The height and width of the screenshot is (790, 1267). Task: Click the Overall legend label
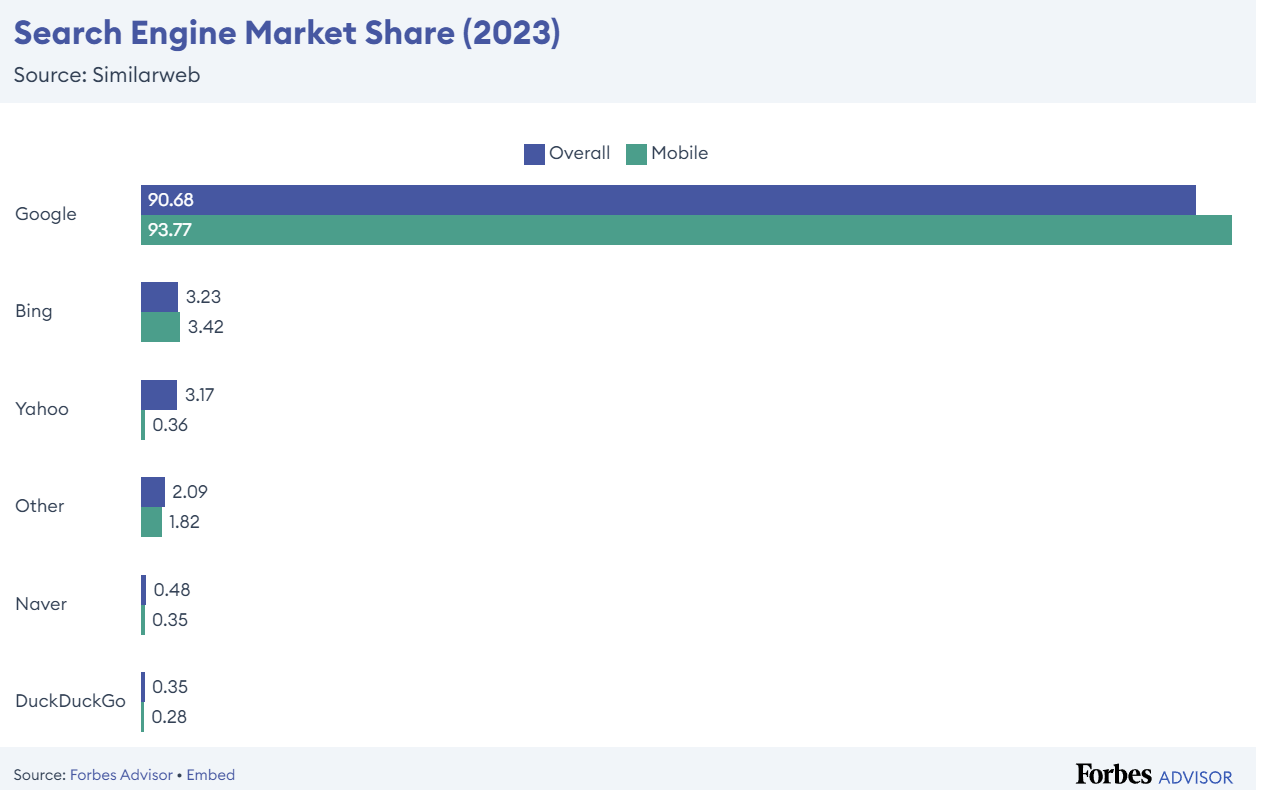579,153
